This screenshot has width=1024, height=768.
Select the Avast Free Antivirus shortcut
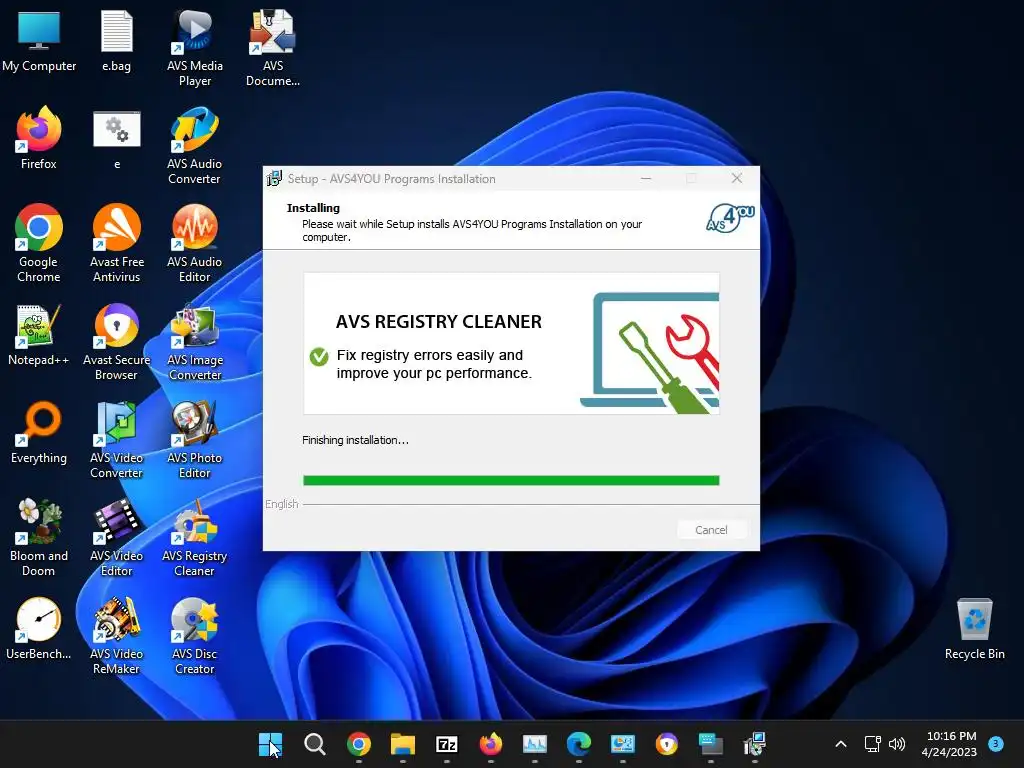click(116, 244)
